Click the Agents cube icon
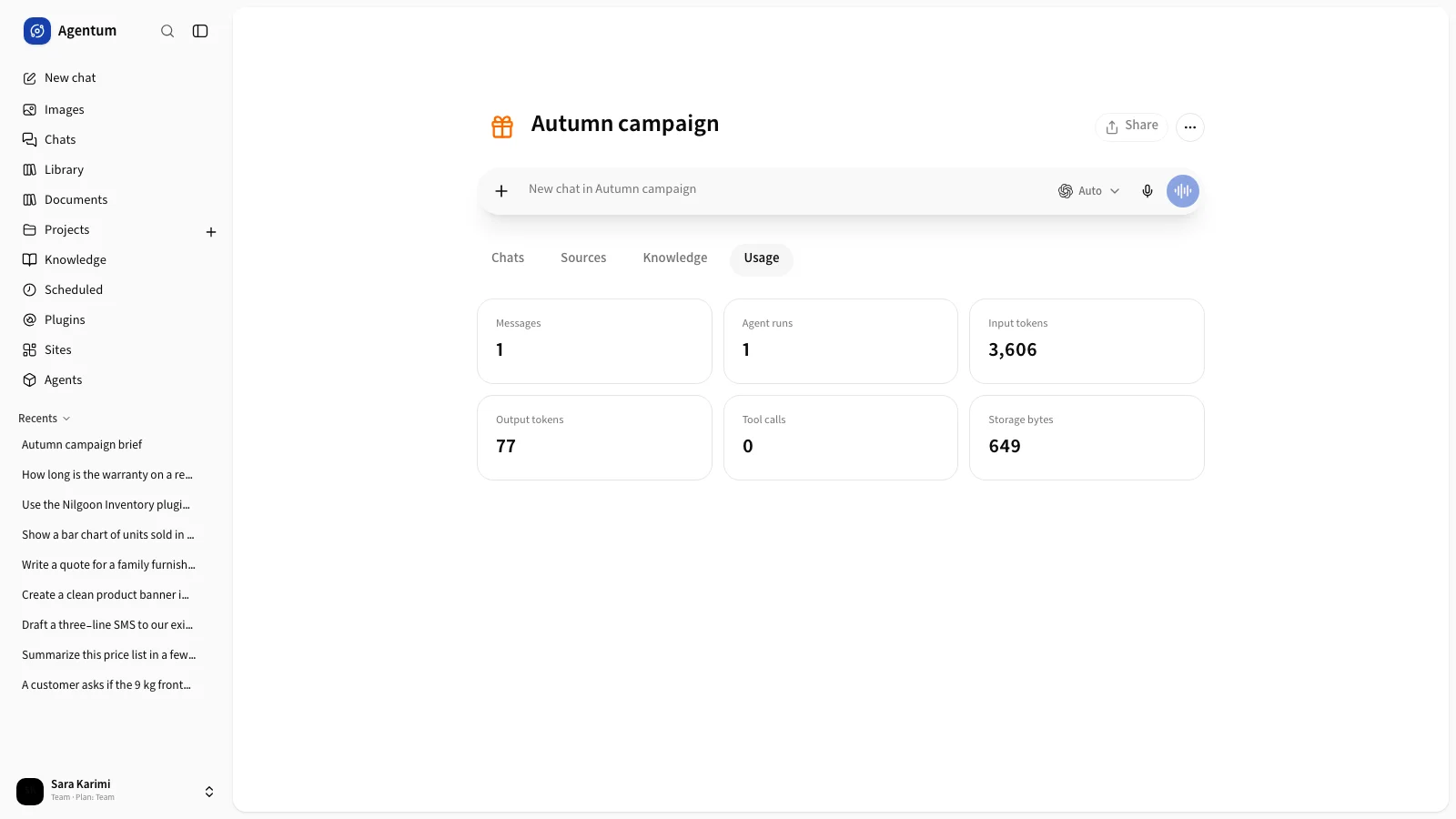Image resolution: width=1456 pixels, height=819 pixels. (x=30, y=380)
